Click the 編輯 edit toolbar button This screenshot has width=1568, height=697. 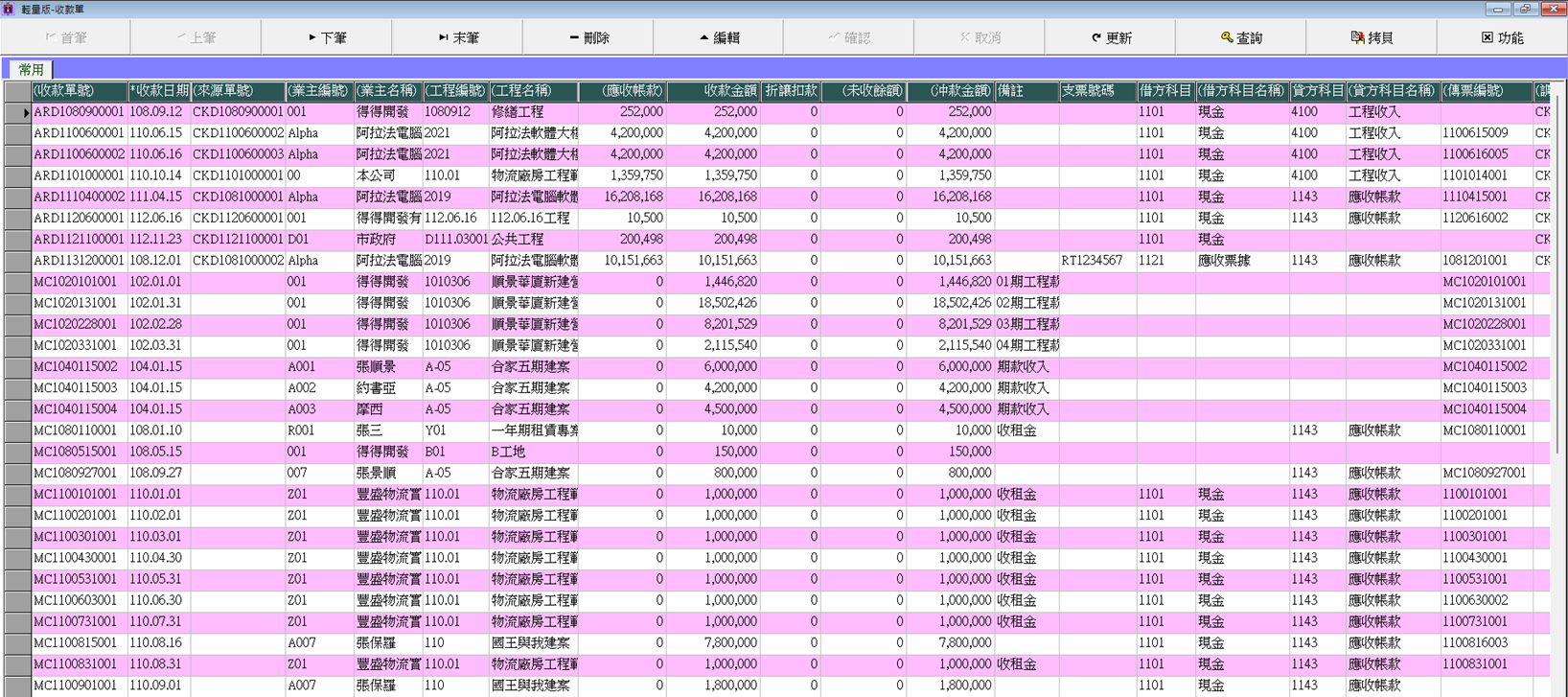pos(718,37)
